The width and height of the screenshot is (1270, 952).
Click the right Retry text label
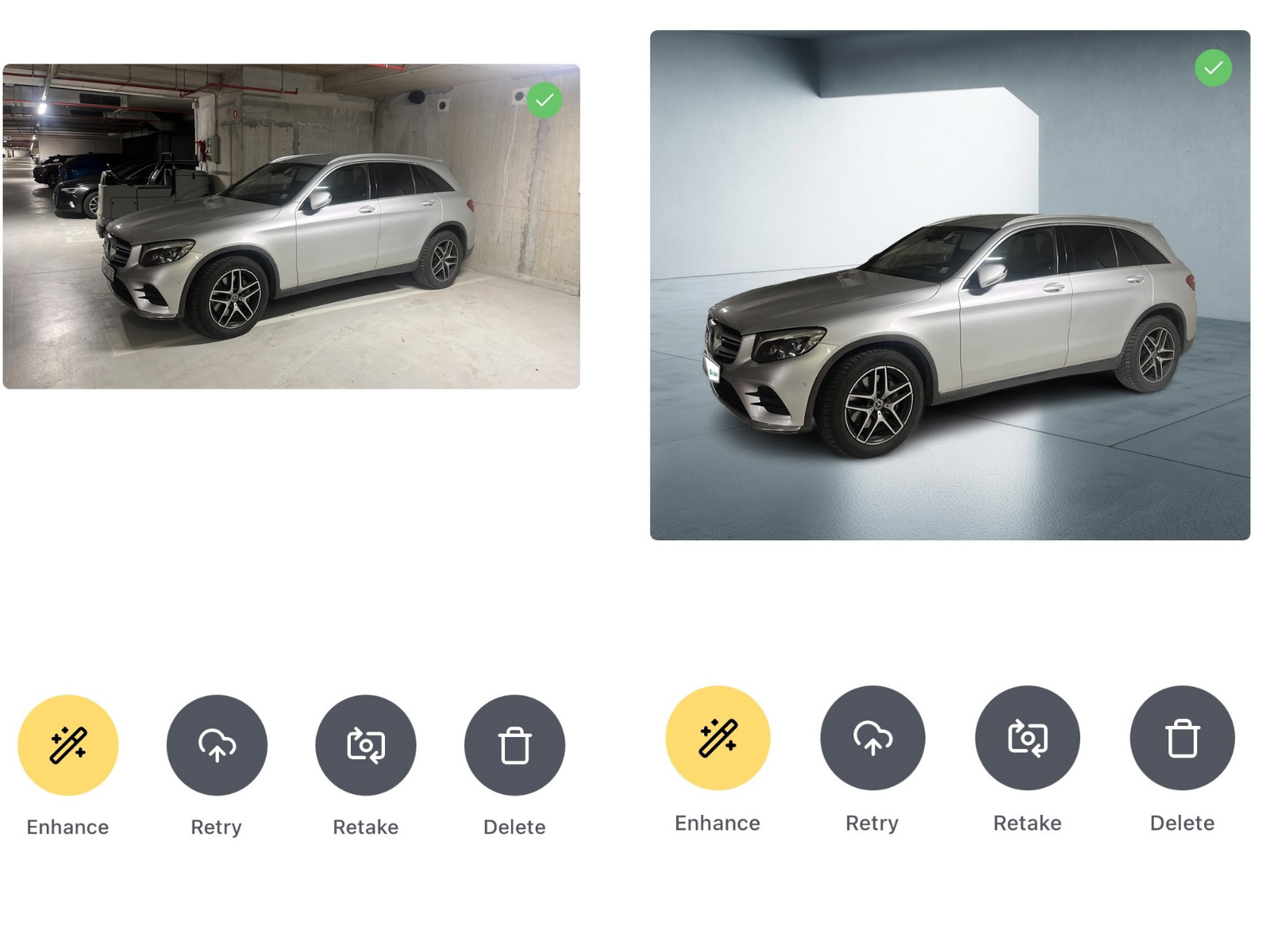coord(872,823)
